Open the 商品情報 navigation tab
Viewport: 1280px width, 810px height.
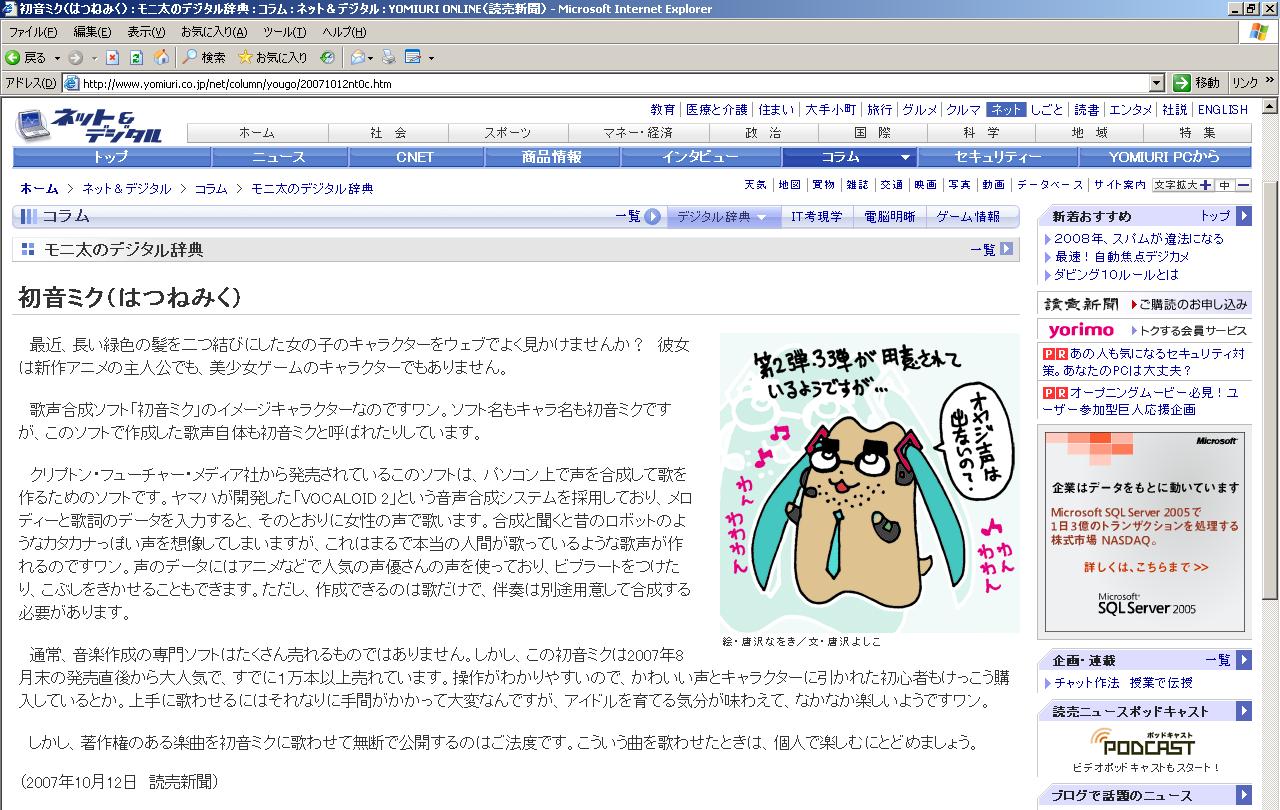pos(552,157)
